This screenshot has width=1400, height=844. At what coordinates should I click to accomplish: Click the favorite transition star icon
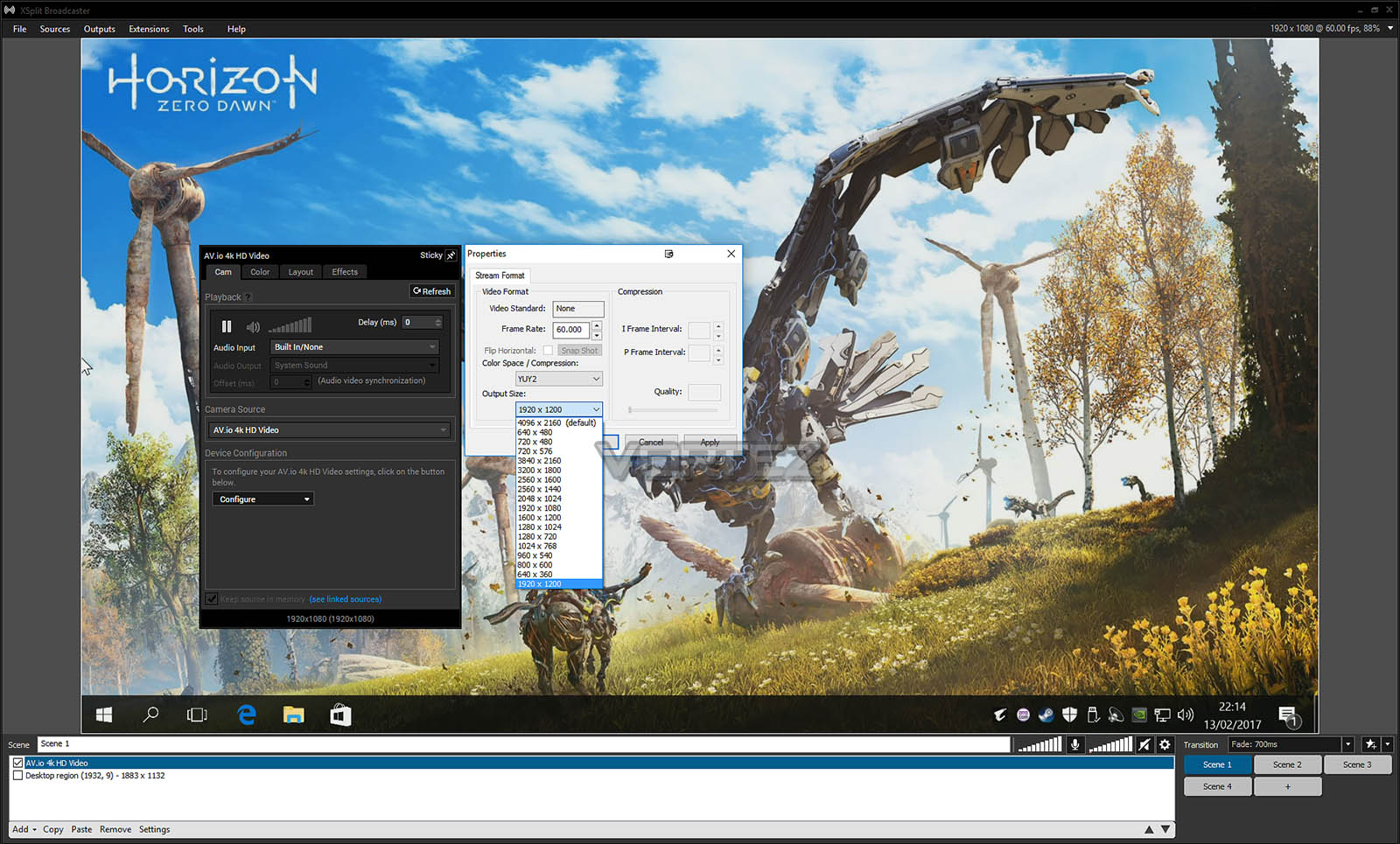(x=1370, y=744)
